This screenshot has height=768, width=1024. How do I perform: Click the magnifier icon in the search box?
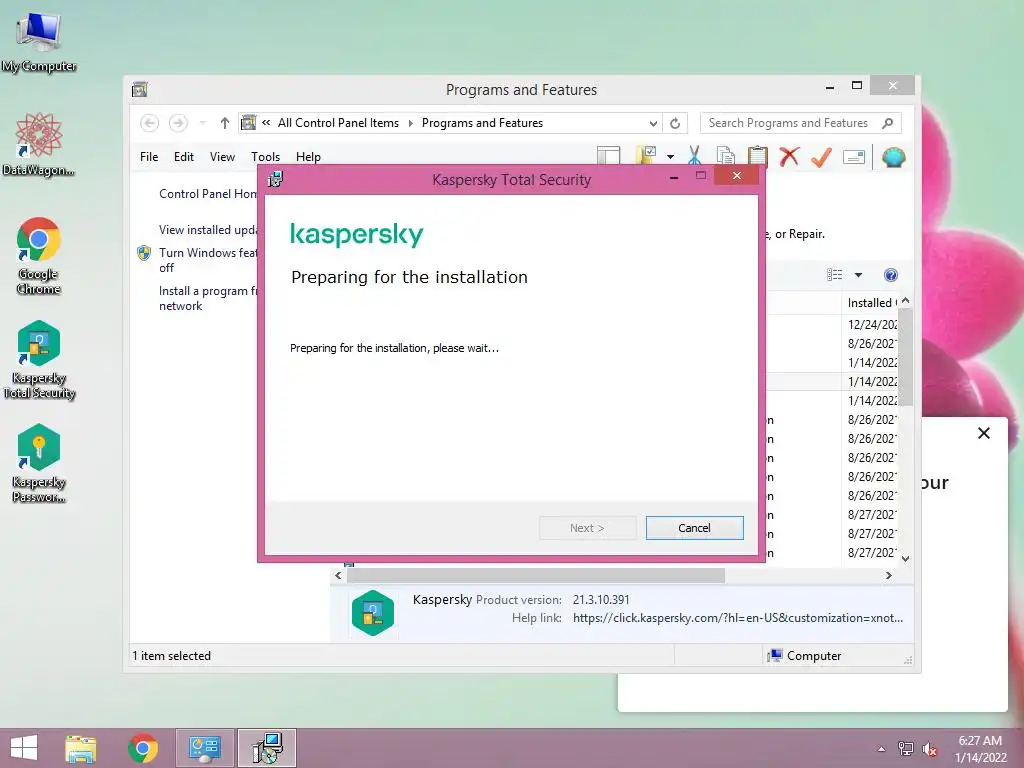click(x=888, y=123)
